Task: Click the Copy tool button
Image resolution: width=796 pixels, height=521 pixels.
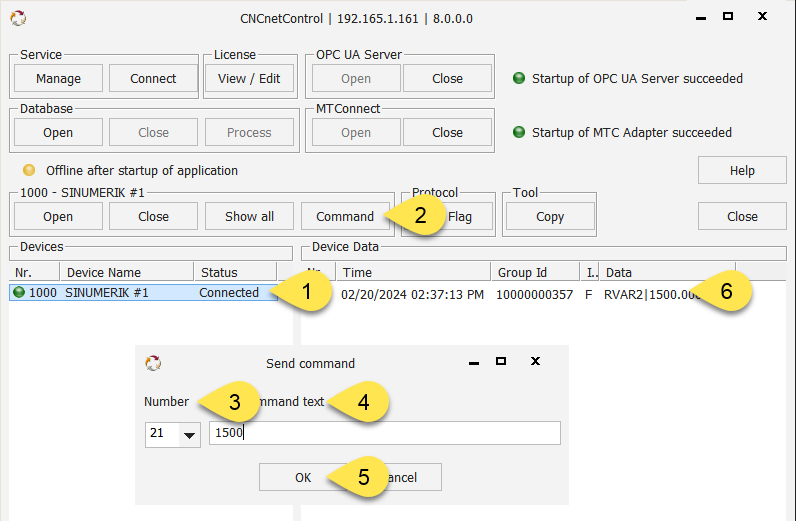Action: (x=550, y=217)
